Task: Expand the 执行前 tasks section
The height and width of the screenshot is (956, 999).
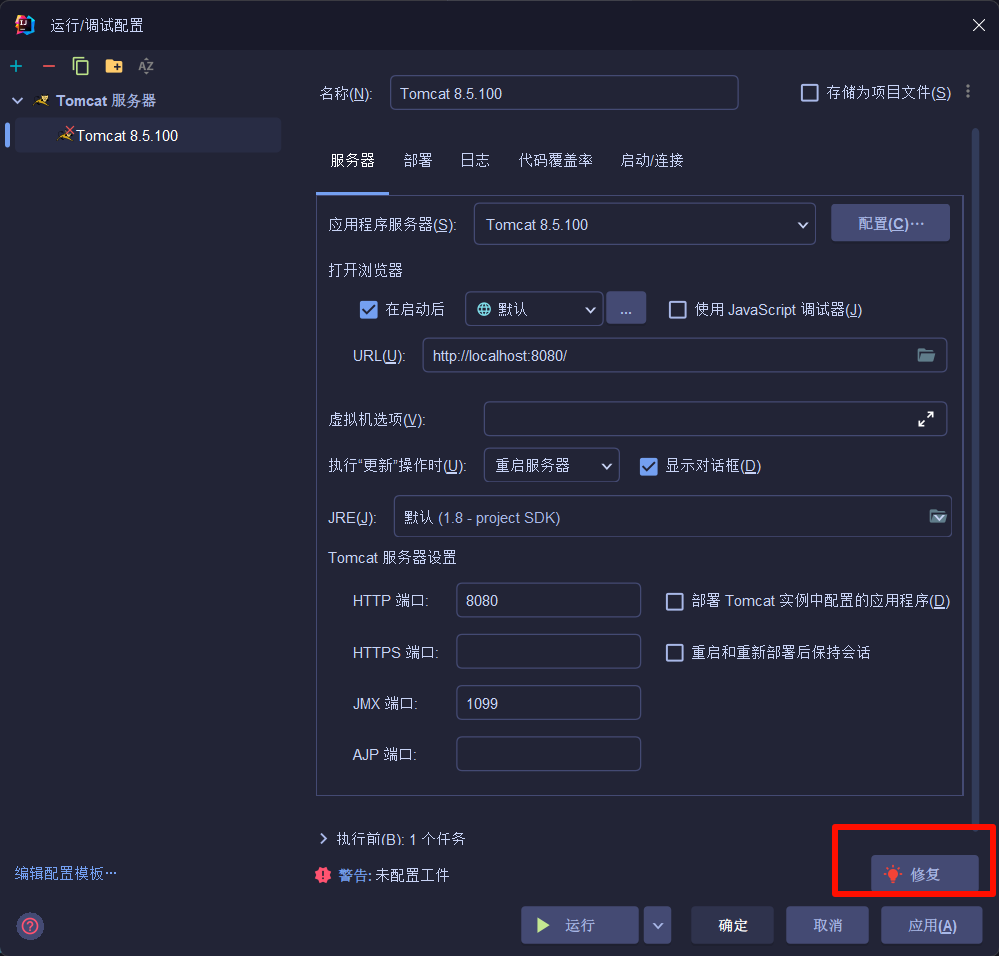Action: [x=324, y=838]
